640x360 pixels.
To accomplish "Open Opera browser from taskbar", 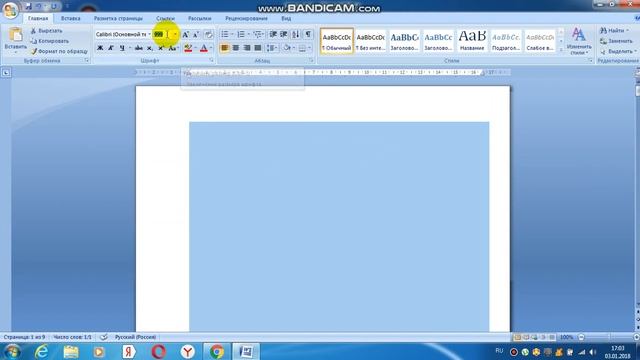I will click(x=158, y=351).
